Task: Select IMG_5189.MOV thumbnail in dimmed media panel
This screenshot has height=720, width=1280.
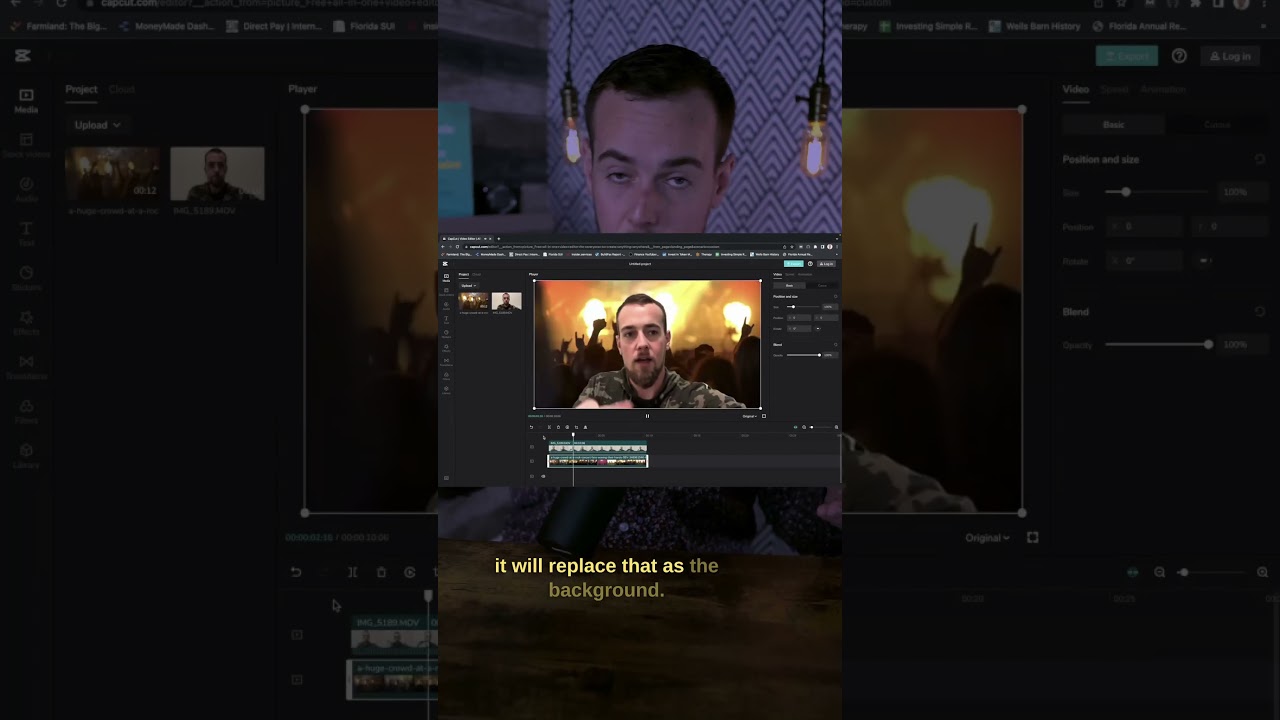Action: coord(217,174)
